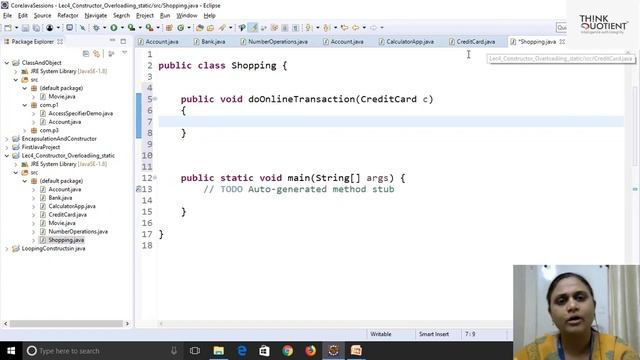Open the Navigate menu
This screenshot has width=640, height=360.
coord(96,16)
